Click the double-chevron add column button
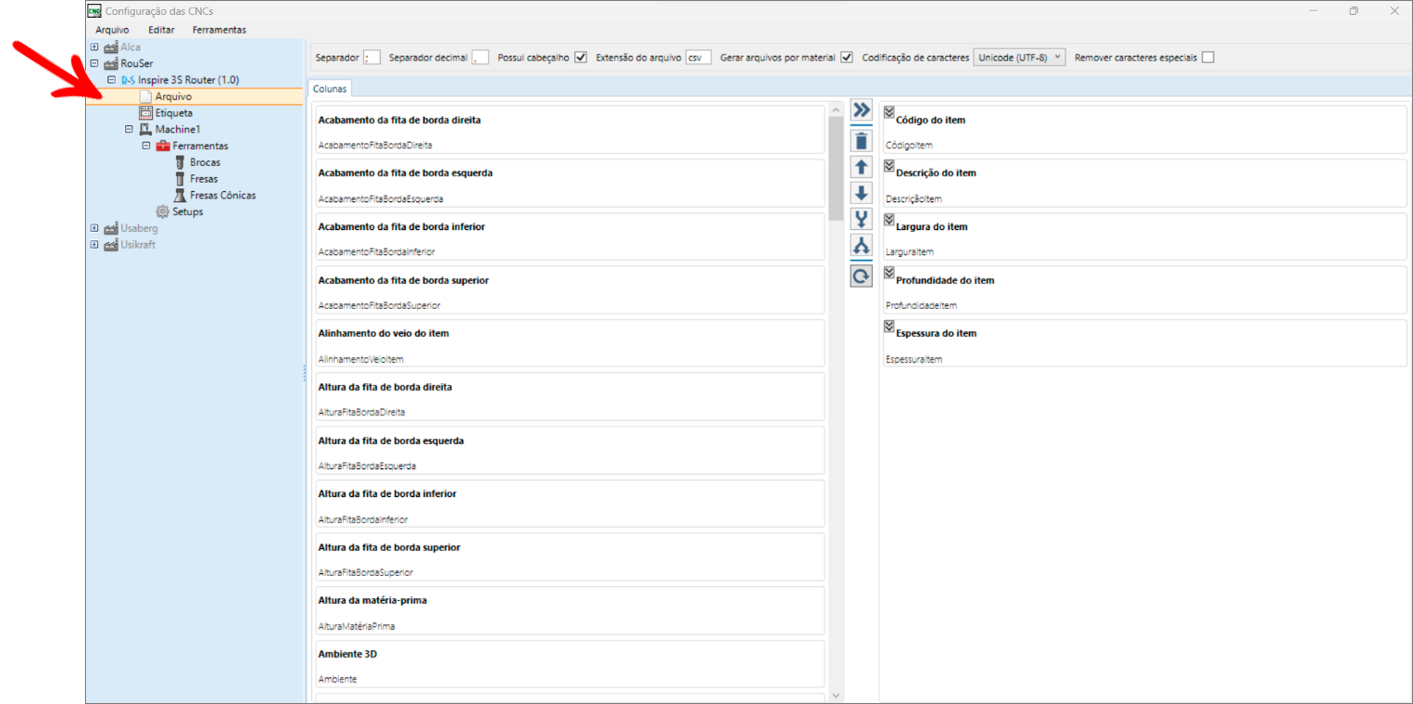The width and height of the screenshot is (1413, 704). (x=861, y=110)
